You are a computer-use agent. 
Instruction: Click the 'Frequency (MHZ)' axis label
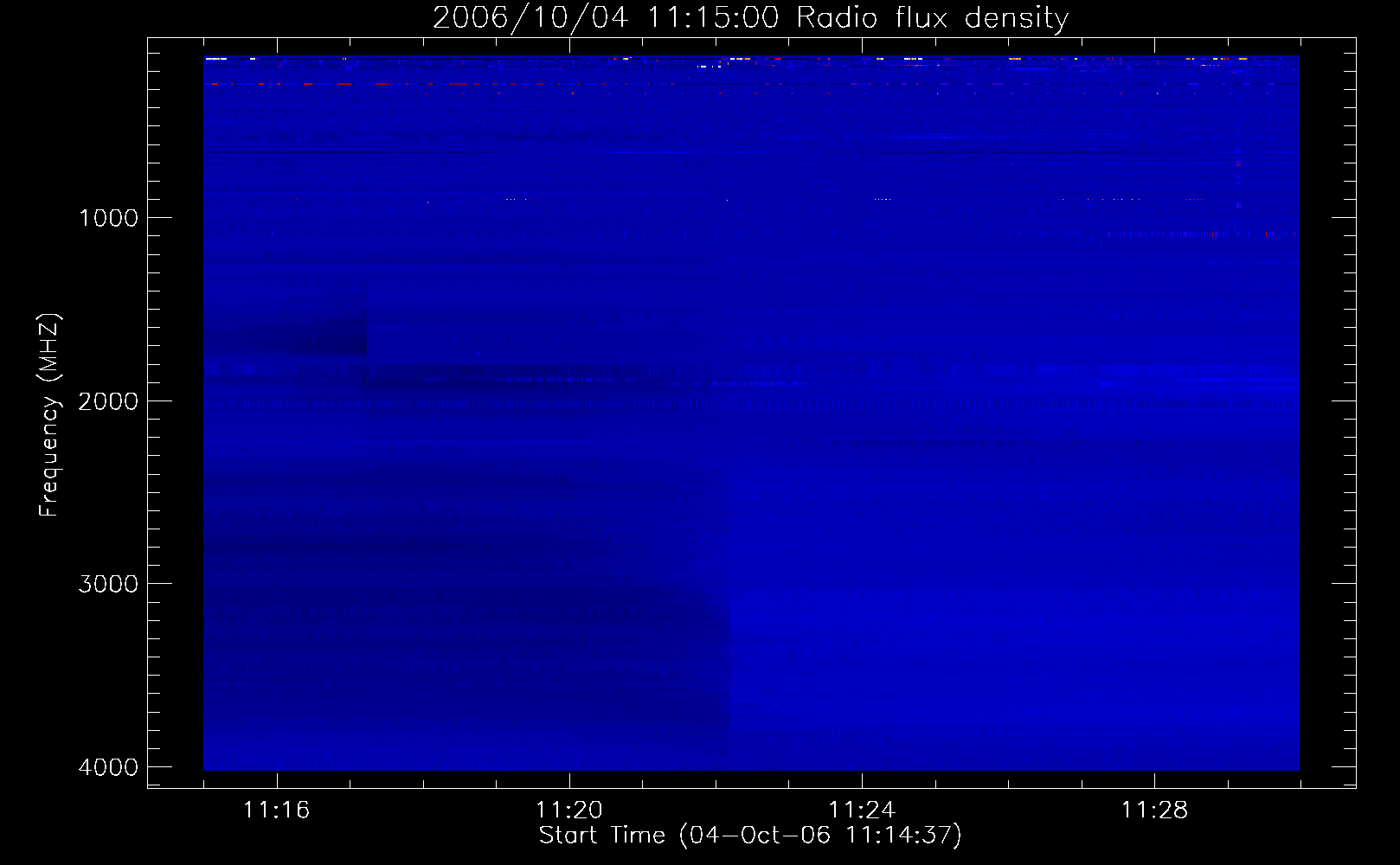point(49,414)
